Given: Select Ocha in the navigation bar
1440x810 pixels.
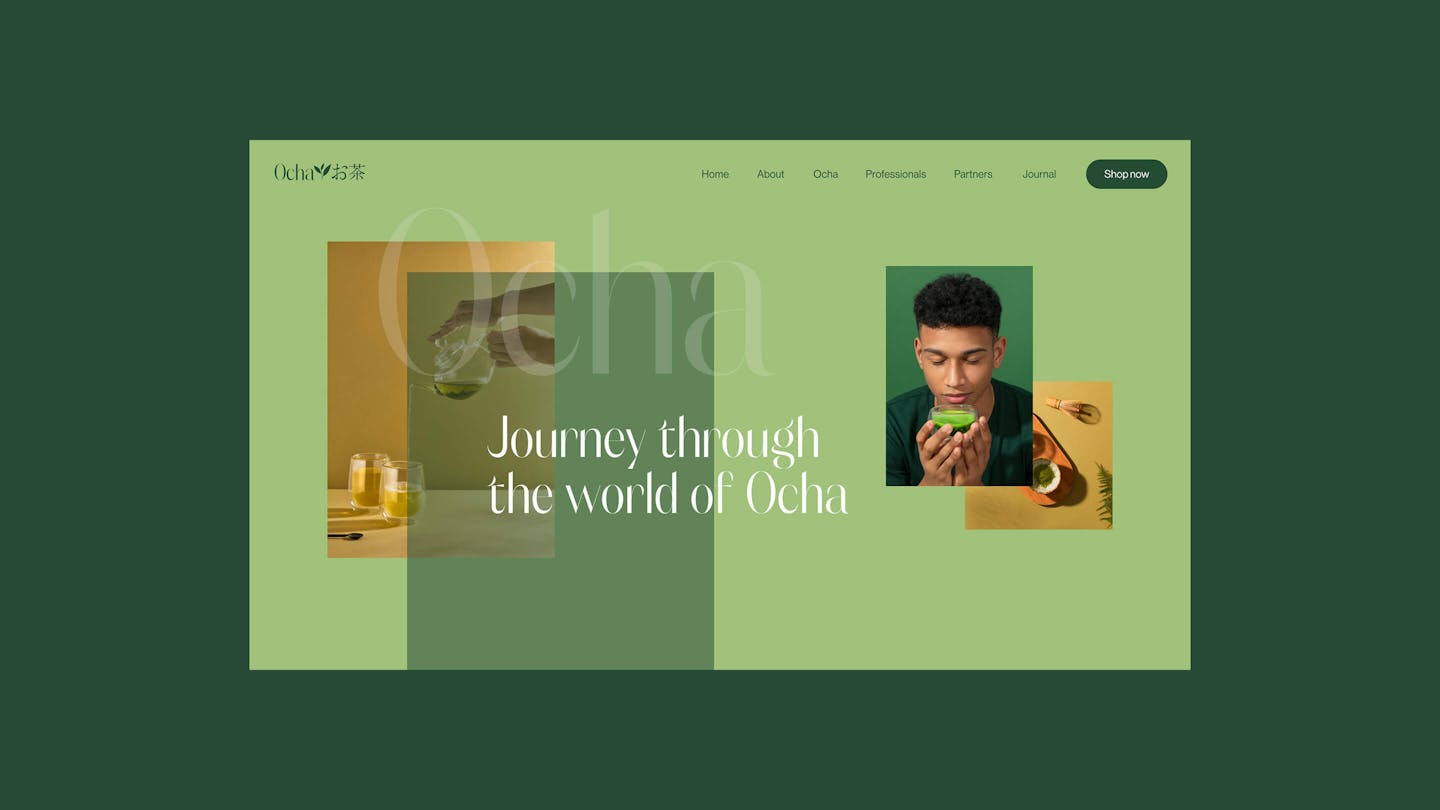Looking at the screenshot, I should click(x=825, y=174).
